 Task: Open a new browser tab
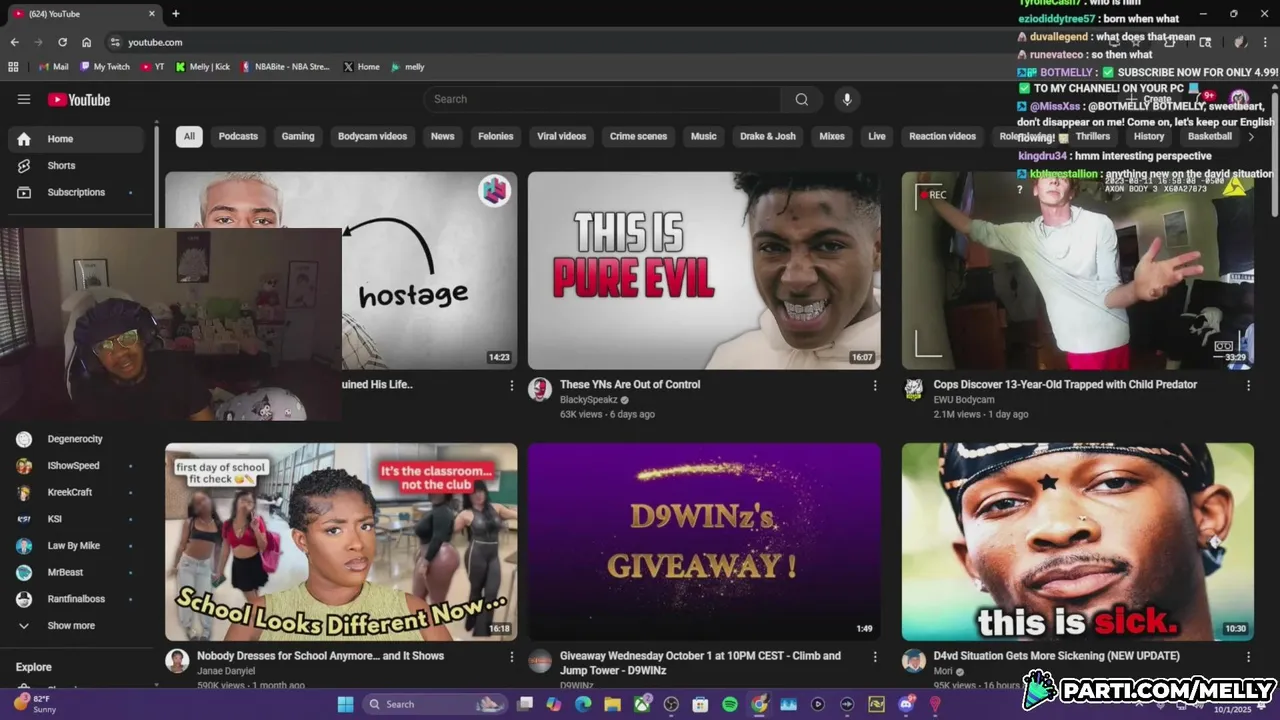tap(176, 14)
